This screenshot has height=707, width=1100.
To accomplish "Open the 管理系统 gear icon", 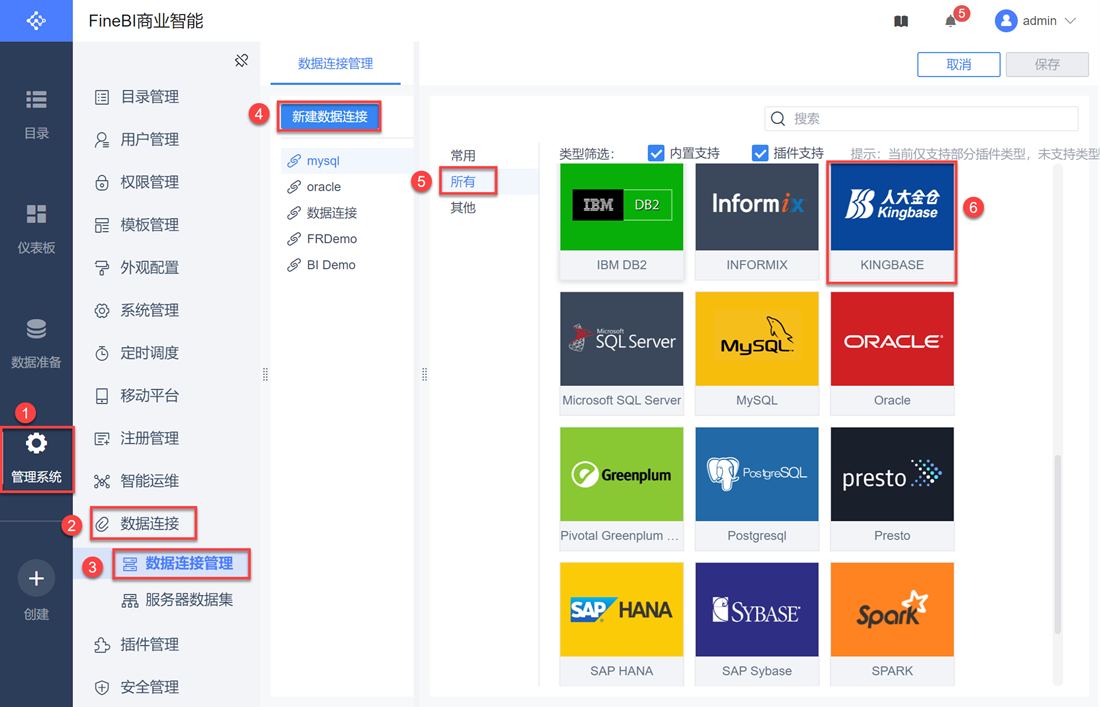I will click(36, 443).
